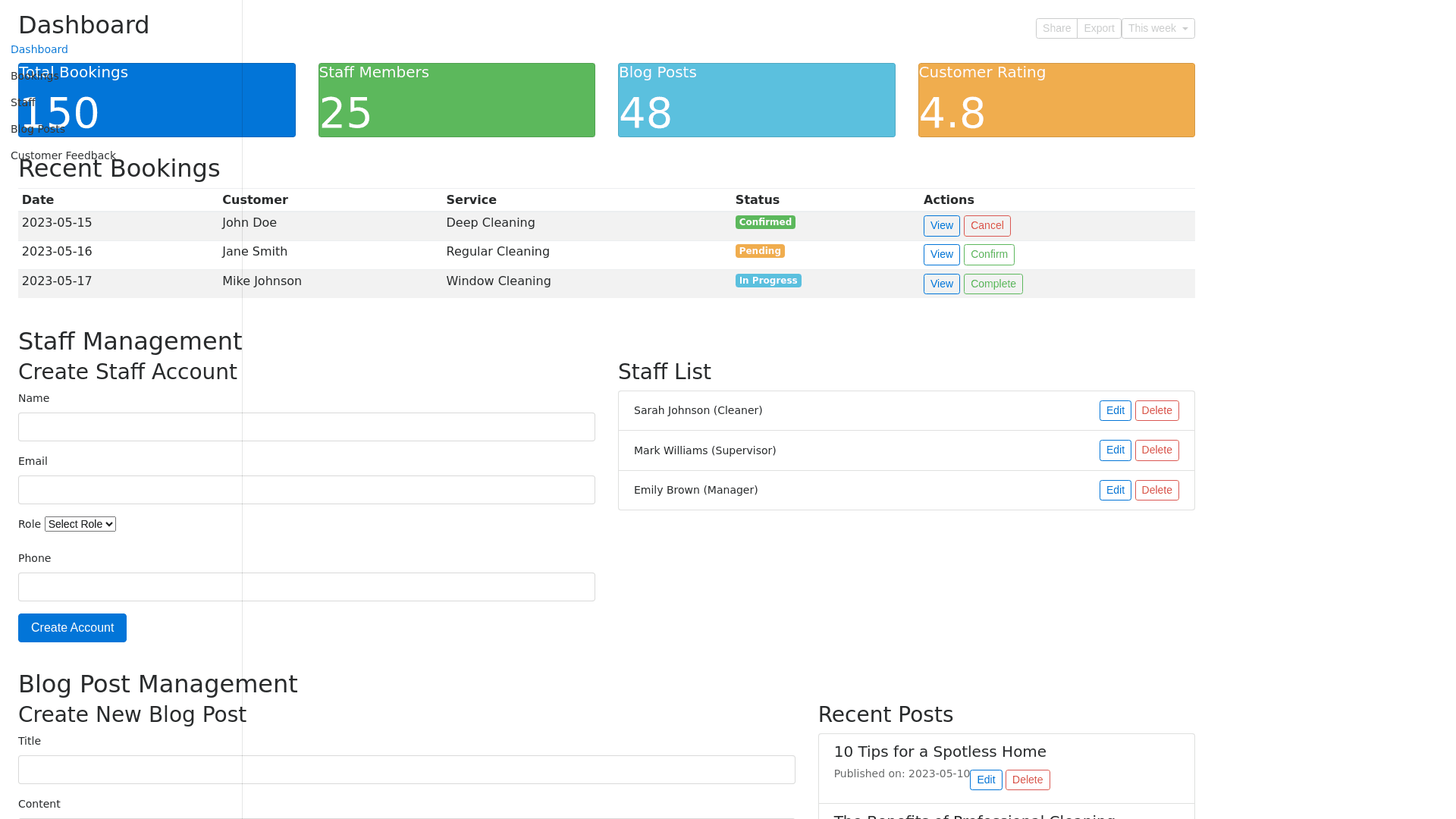Open the This week dropdown

point(1157,29)
